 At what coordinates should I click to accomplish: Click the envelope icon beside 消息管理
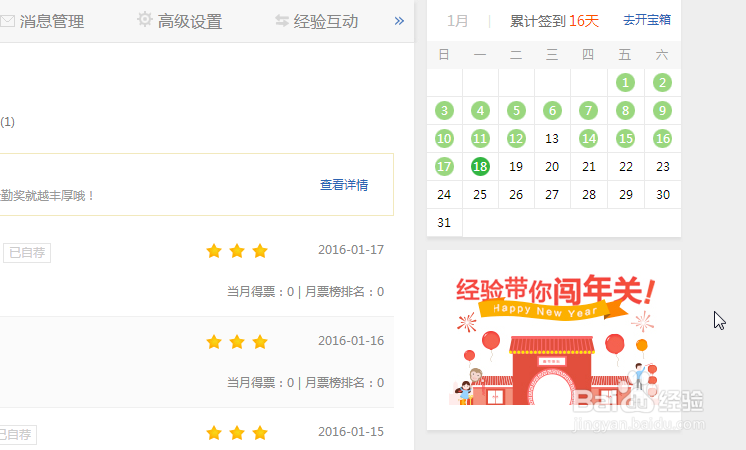coord(8,21)
